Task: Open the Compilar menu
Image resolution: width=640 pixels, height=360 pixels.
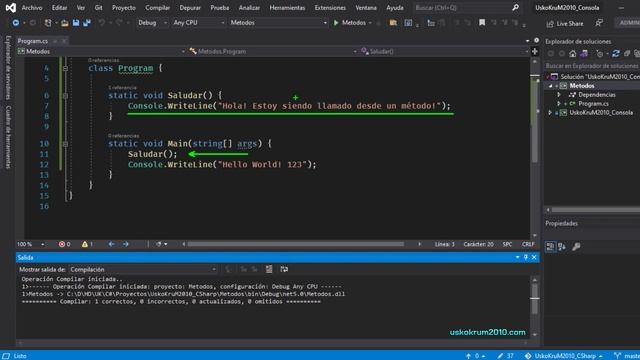Action: (x=158, y=8)
